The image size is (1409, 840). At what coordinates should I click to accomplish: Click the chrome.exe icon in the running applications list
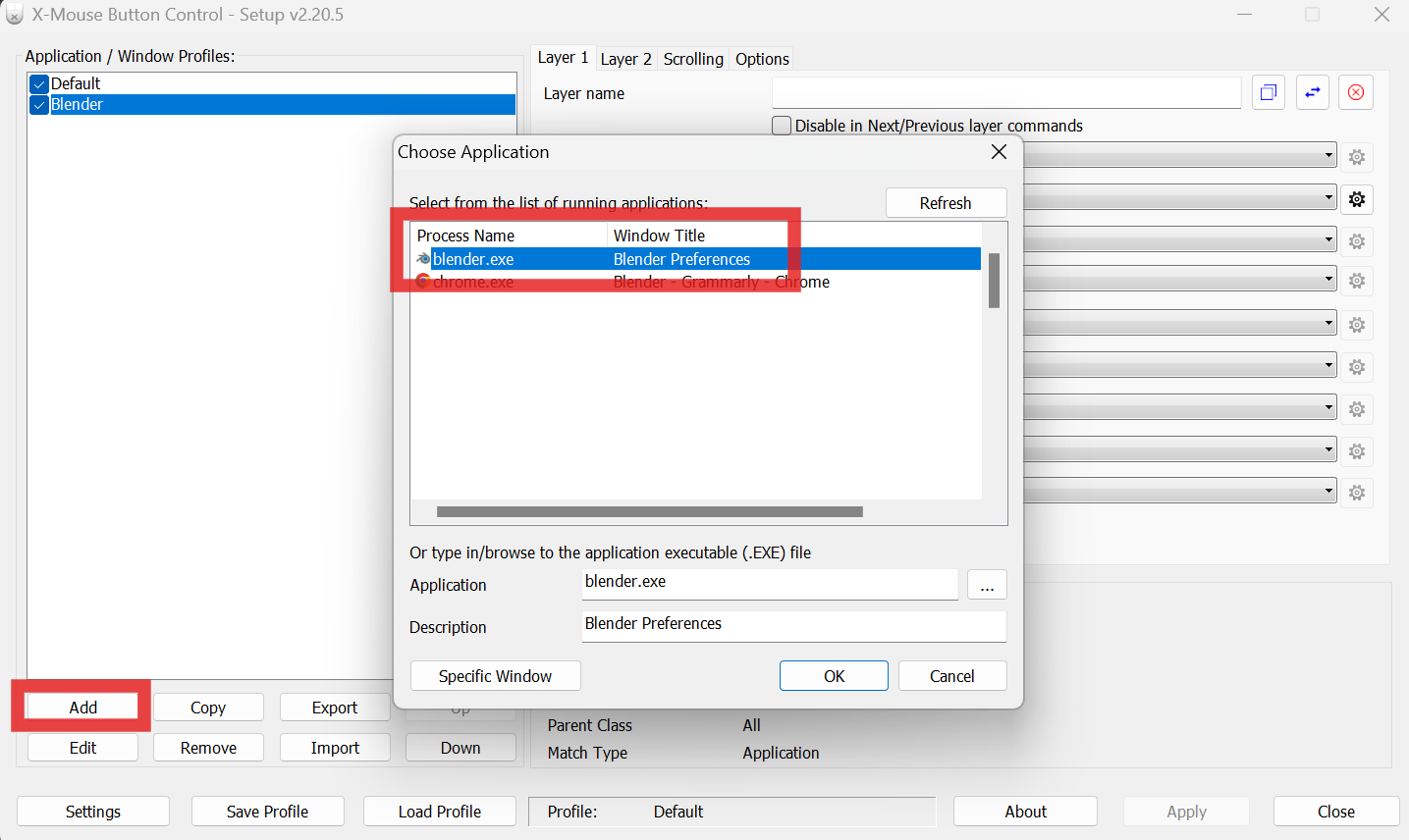tap(423, 281)
